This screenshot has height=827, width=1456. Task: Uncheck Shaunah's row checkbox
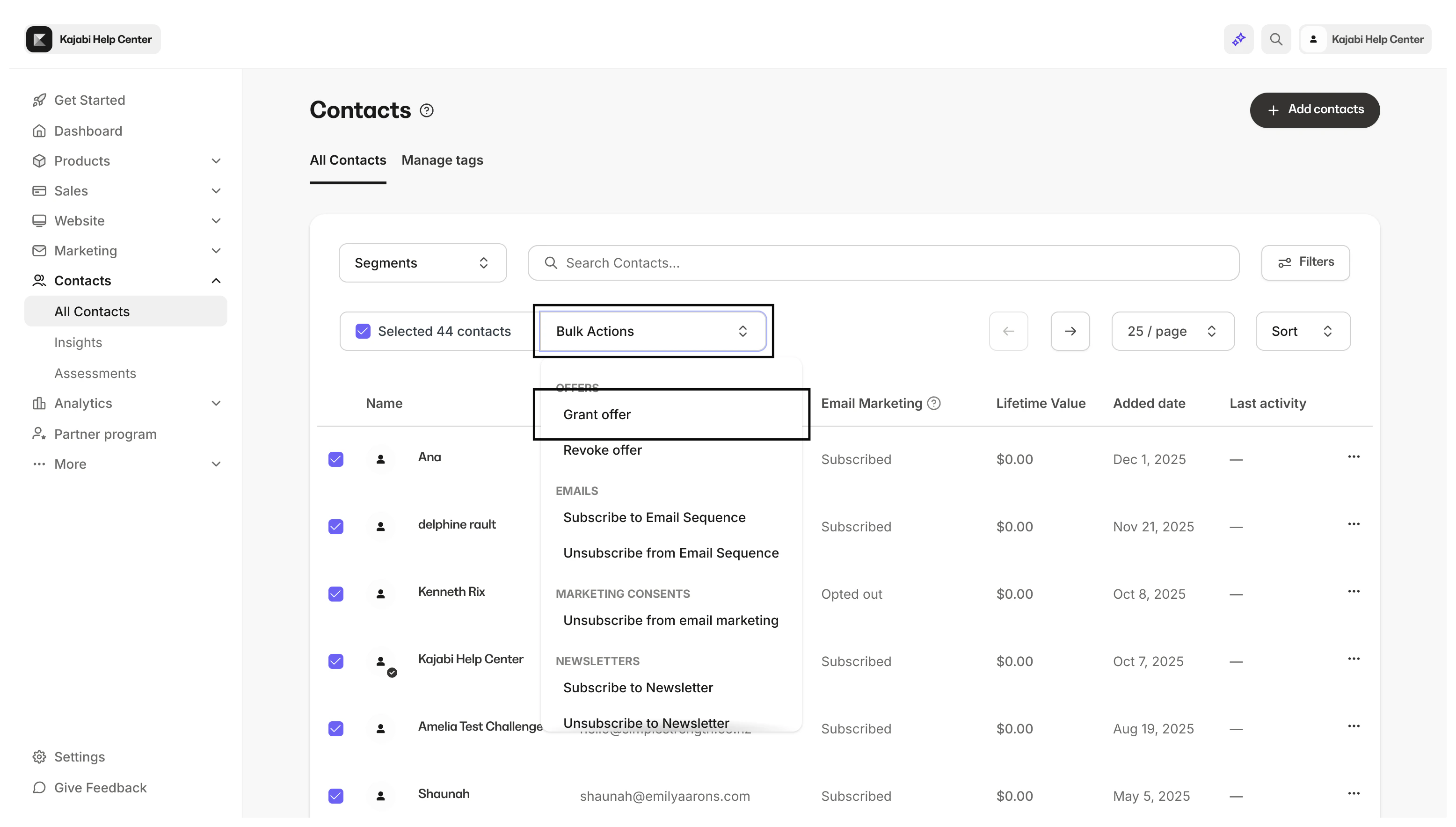click(x=336, y=796)
